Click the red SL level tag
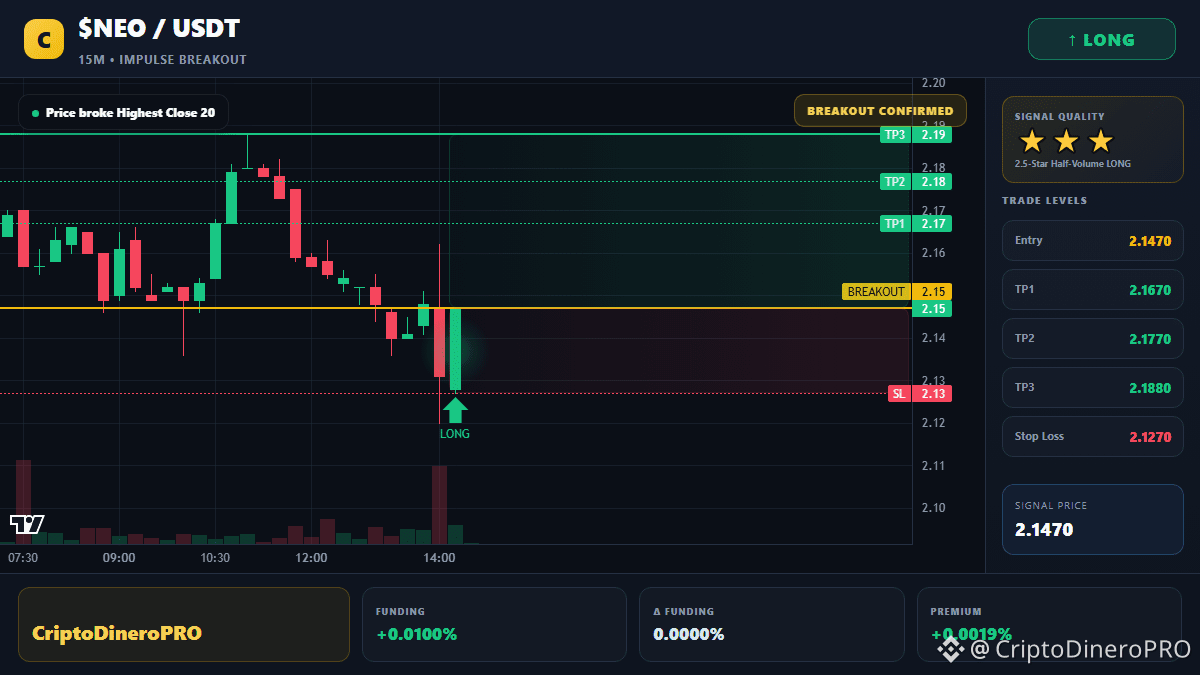Viewport: 1200px width, 675px height. 898,394
